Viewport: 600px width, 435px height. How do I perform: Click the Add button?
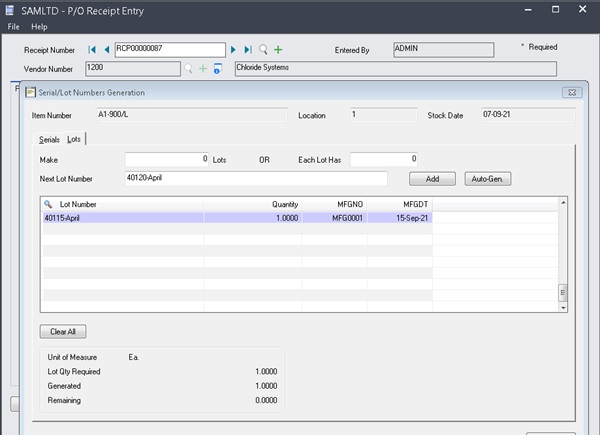pyautogui.click(x=432, y=179)
